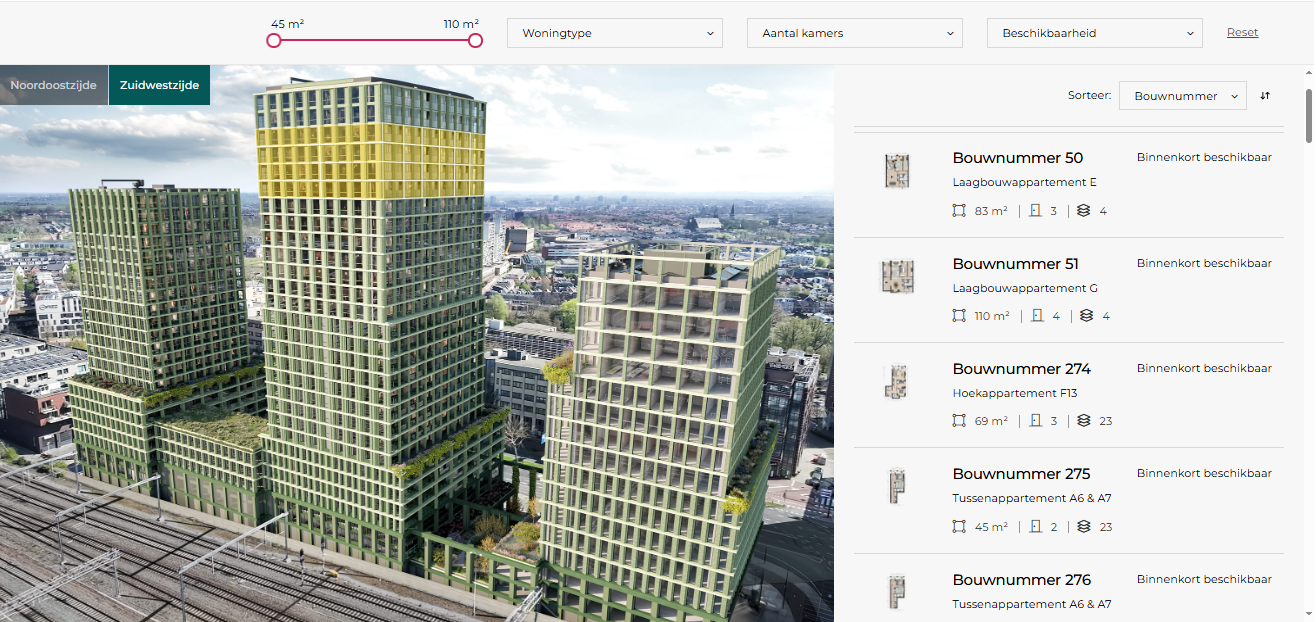This screenshot has height=622, width=1316.
Task: Open floor plan thumbnail of Bouwnummer 50
Action: 897,171
